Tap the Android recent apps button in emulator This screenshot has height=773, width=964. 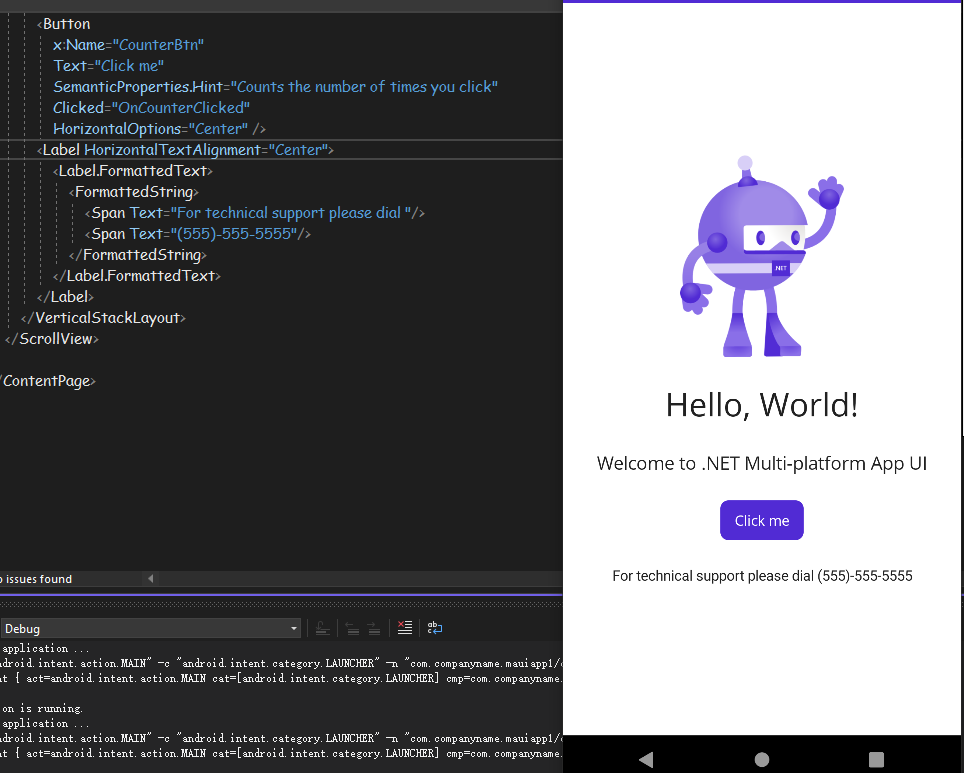(x=876, y=758)
